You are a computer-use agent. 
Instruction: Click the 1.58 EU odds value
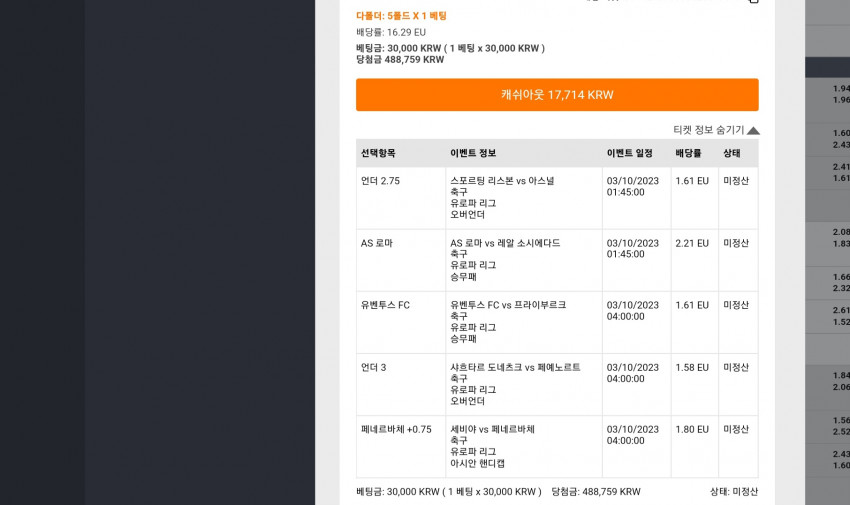692,367
